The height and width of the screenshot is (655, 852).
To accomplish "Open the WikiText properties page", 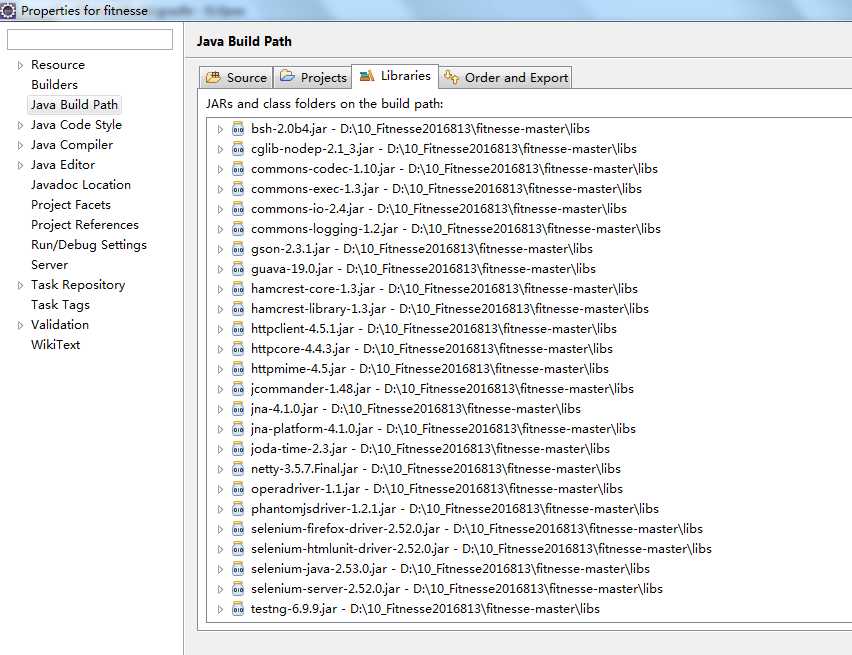I will 55,345.
